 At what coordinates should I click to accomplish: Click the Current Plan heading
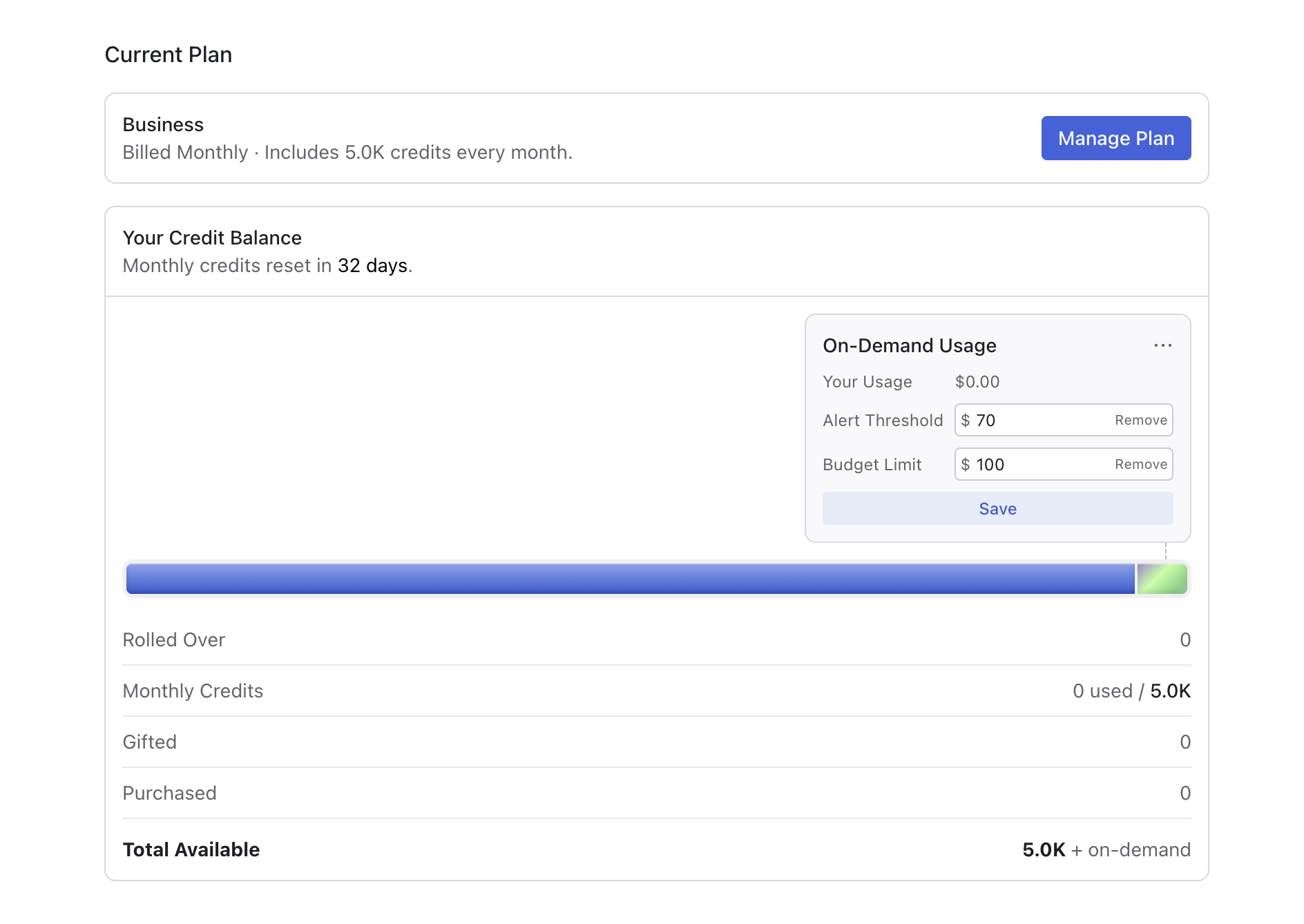click(x=169, y=55)
